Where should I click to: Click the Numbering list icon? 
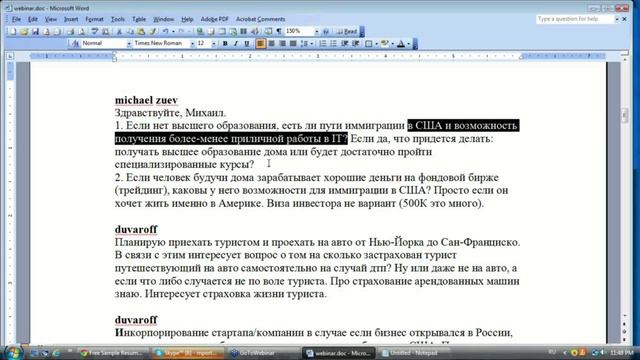323,43
